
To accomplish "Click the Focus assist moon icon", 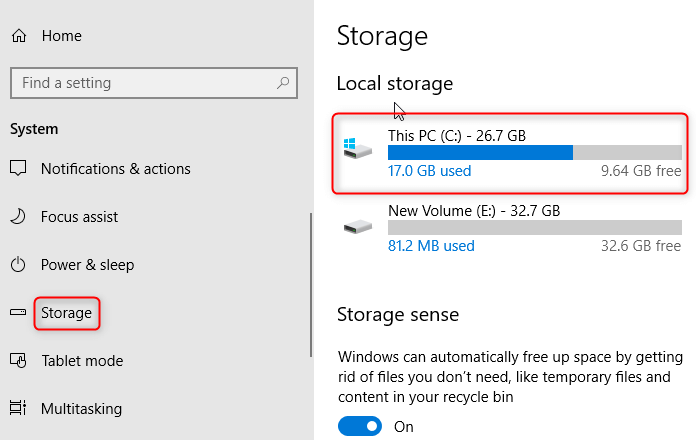I will pyautogui.click(x=18, y=217).
